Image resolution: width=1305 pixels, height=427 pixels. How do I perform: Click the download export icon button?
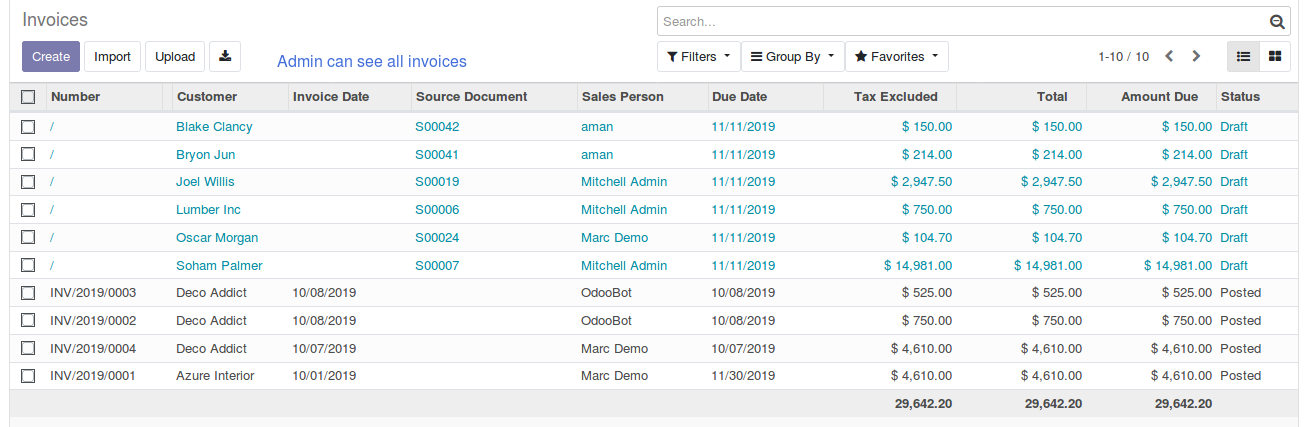point(225,57)
